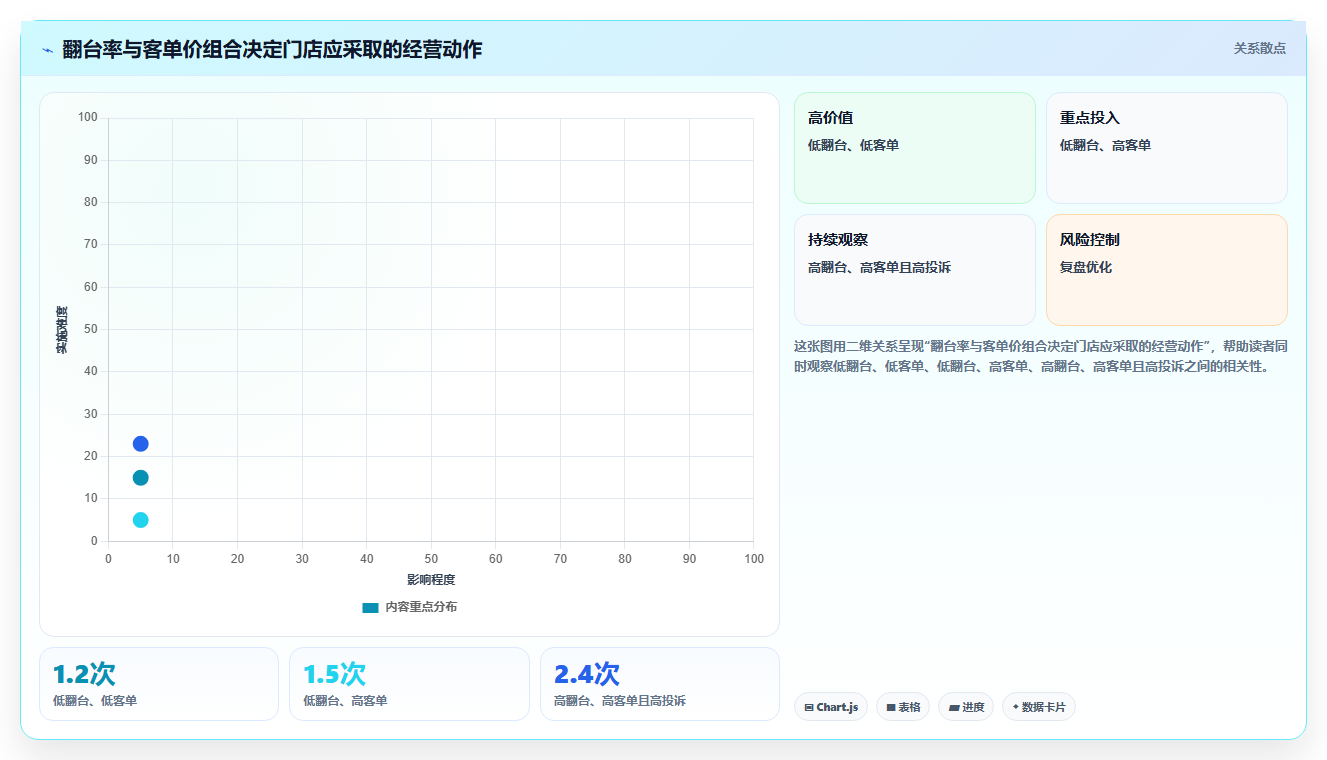Select the teal middle scatter point
The height and width of the screenshot is (760, 1327).
[140, 478]
